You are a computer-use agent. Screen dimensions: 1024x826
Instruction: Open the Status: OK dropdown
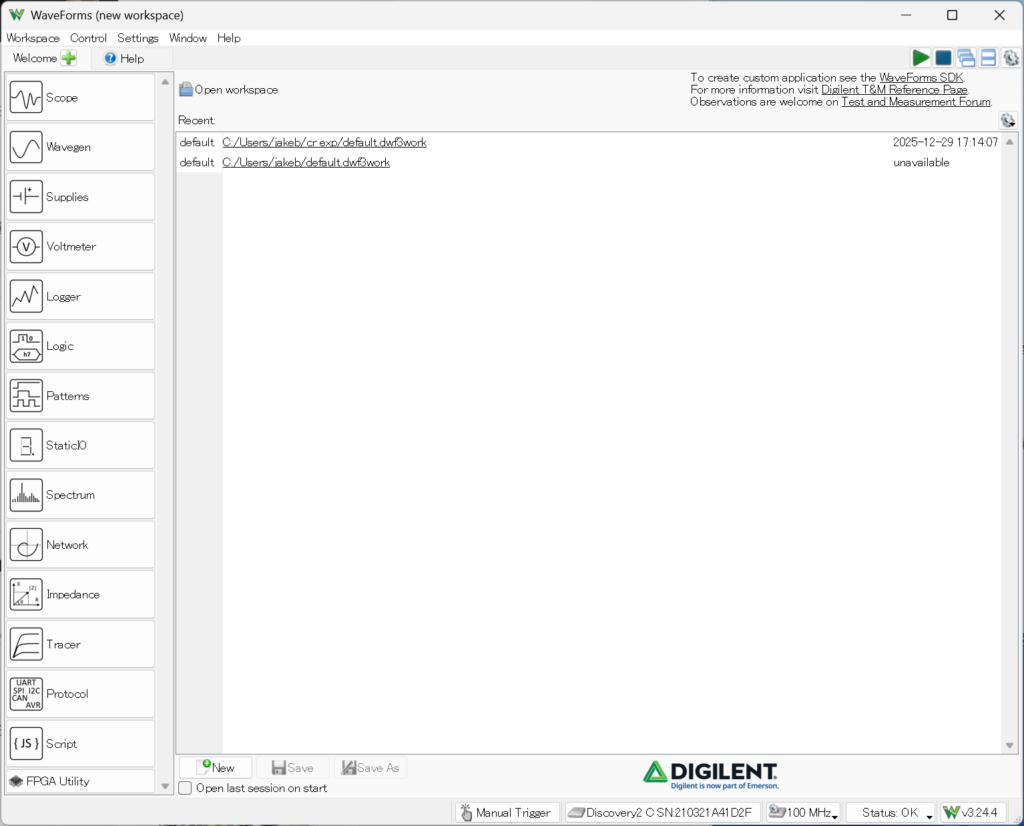pyautogui.click(x=890, y=813)
